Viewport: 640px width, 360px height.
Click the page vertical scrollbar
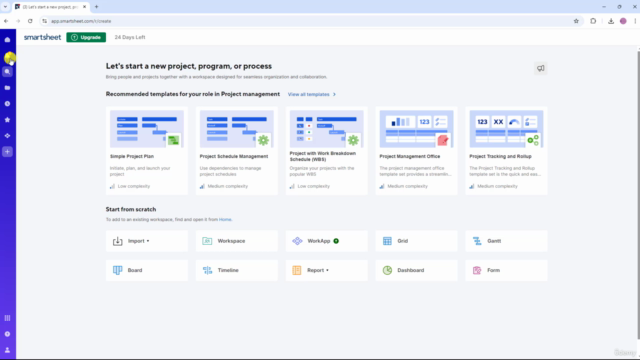tap(638, 194)
